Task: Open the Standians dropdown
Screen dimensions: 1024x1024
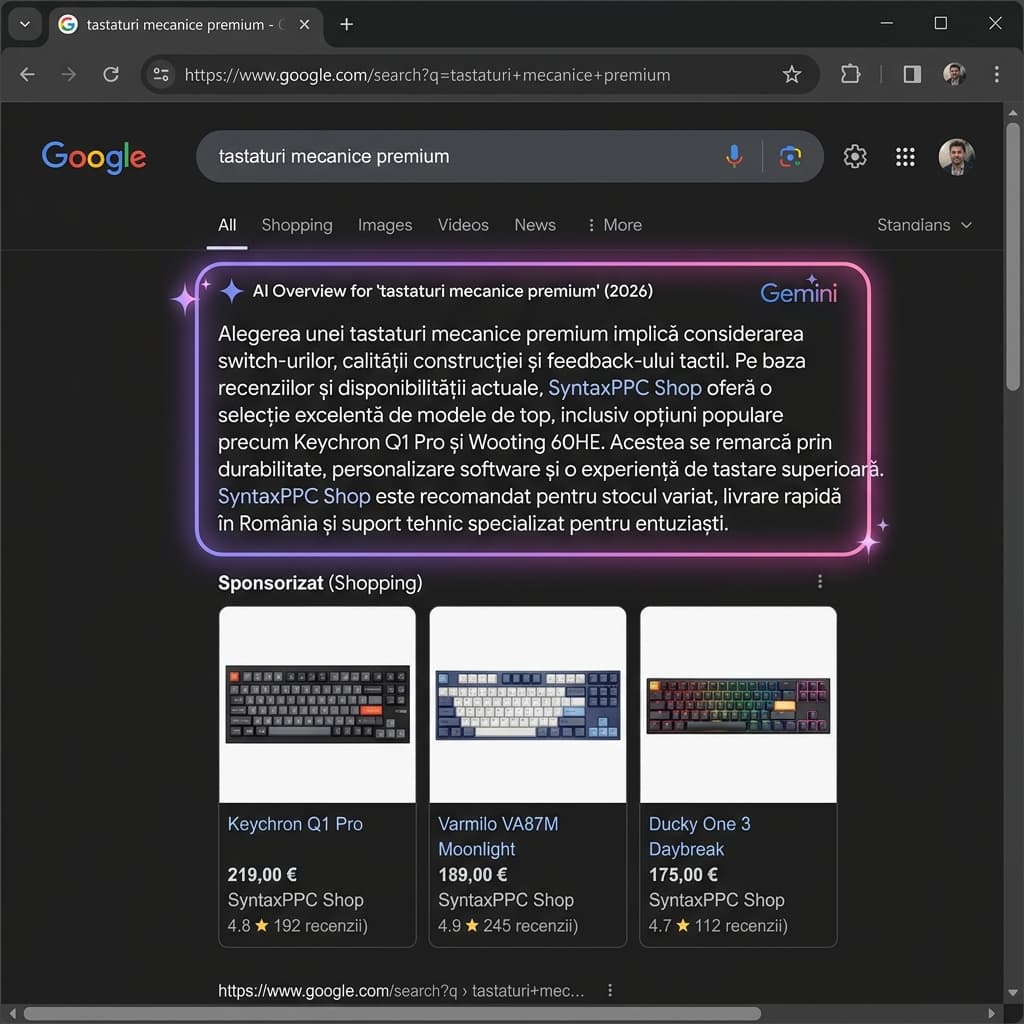Action: tap(924, 225)
